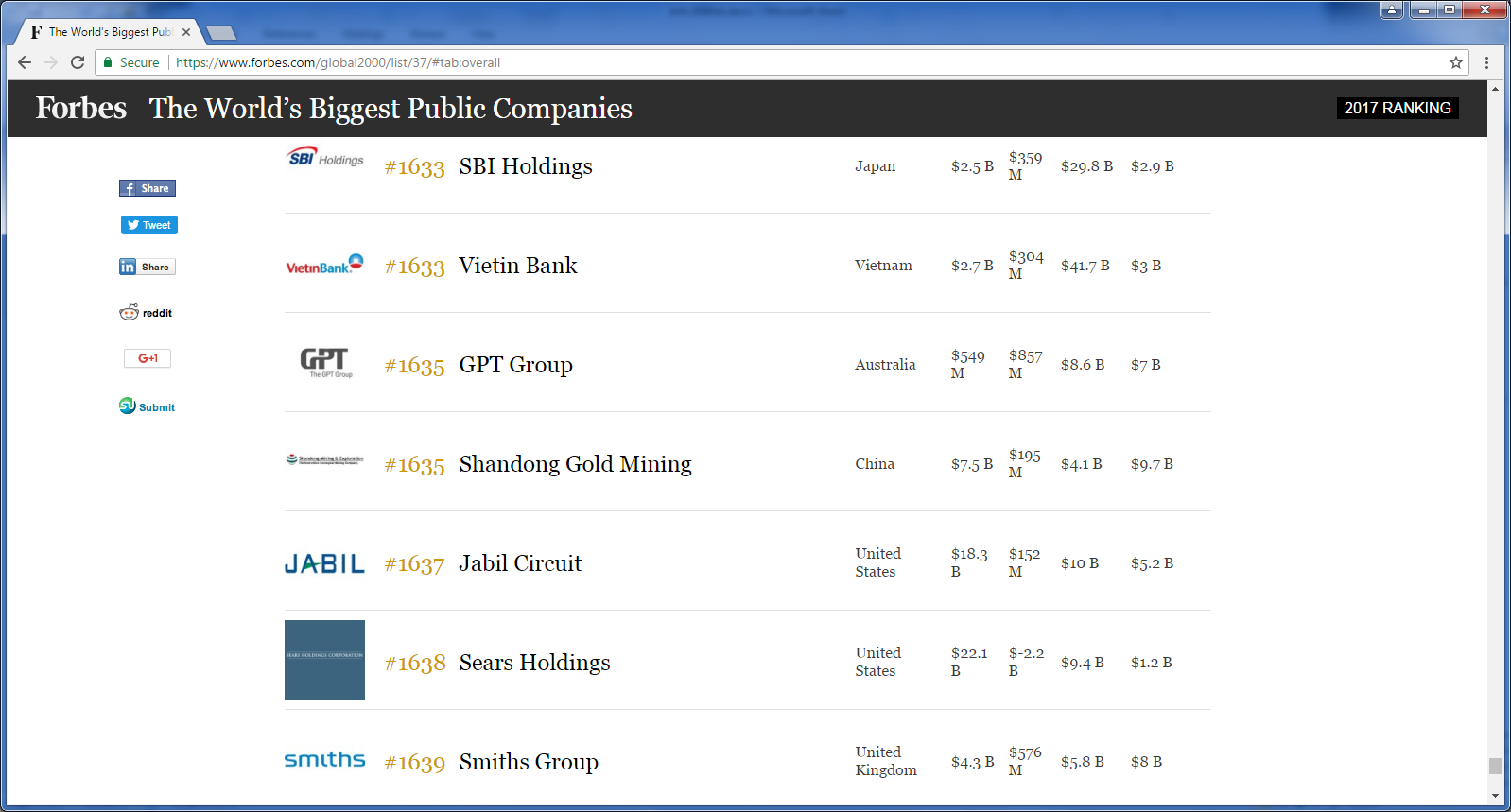This screenshot has height=812, width=1511.
Task: Close the World's Biggest Public tab
Action: point(186,32)
